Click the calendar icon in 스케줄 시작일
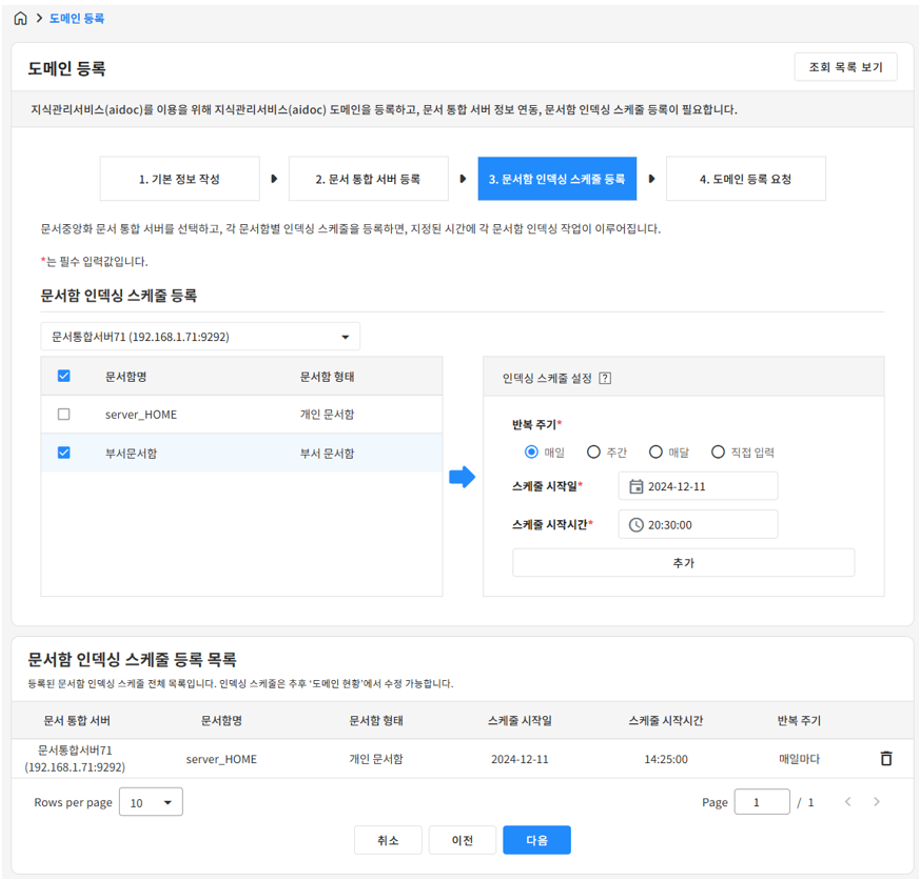 [636, 487]
